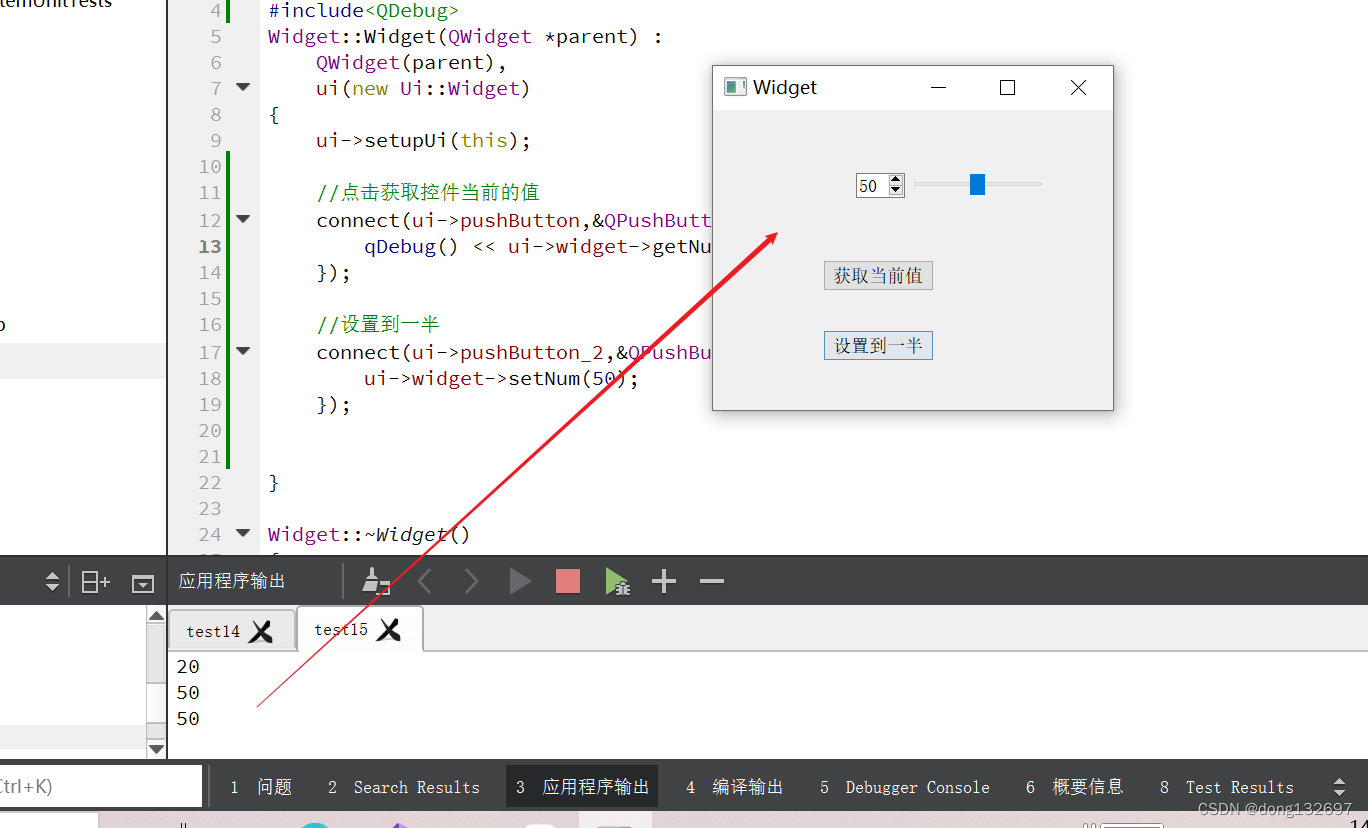Image resolution: width=1368 pixels, height=828 pixels.
Task: Zoom in the output text with plus
Action: pos(664,582)
